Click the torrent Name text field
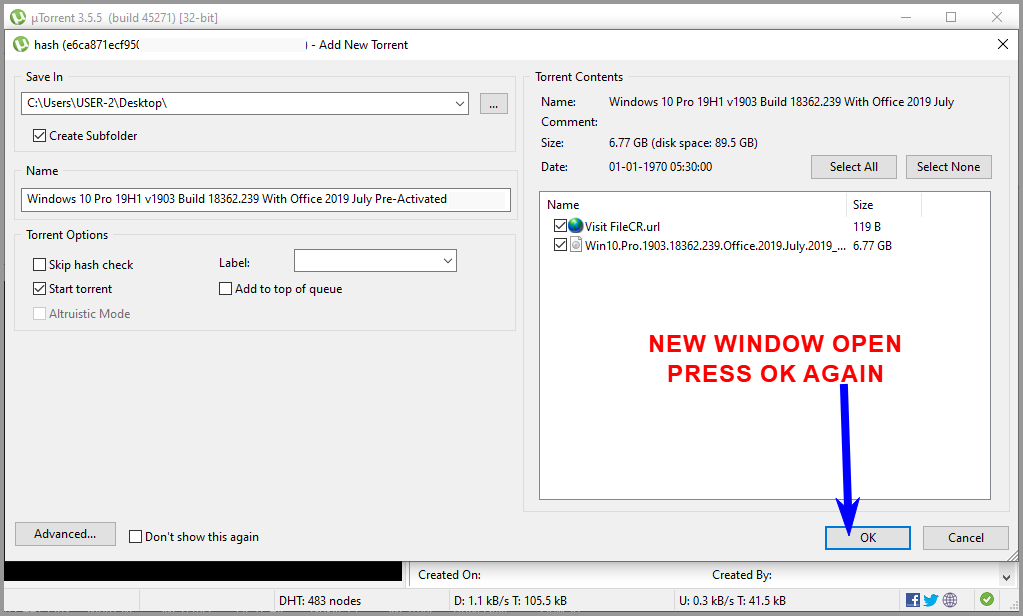 (266, 199)
